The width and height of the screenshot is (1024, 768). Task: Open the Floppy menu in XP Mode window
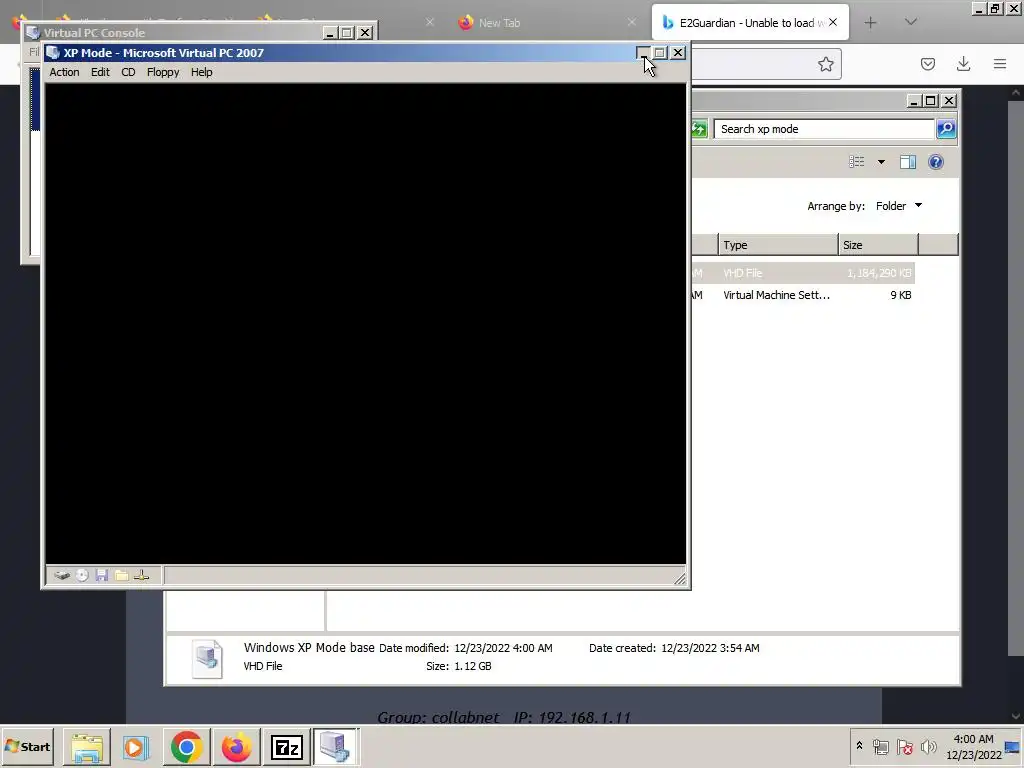coord(163,72)
